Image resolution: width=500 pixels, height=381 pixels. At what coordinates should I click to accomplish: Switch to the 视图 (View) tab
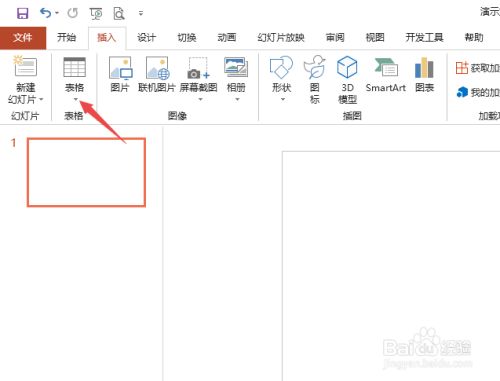[x=375, y=38]
